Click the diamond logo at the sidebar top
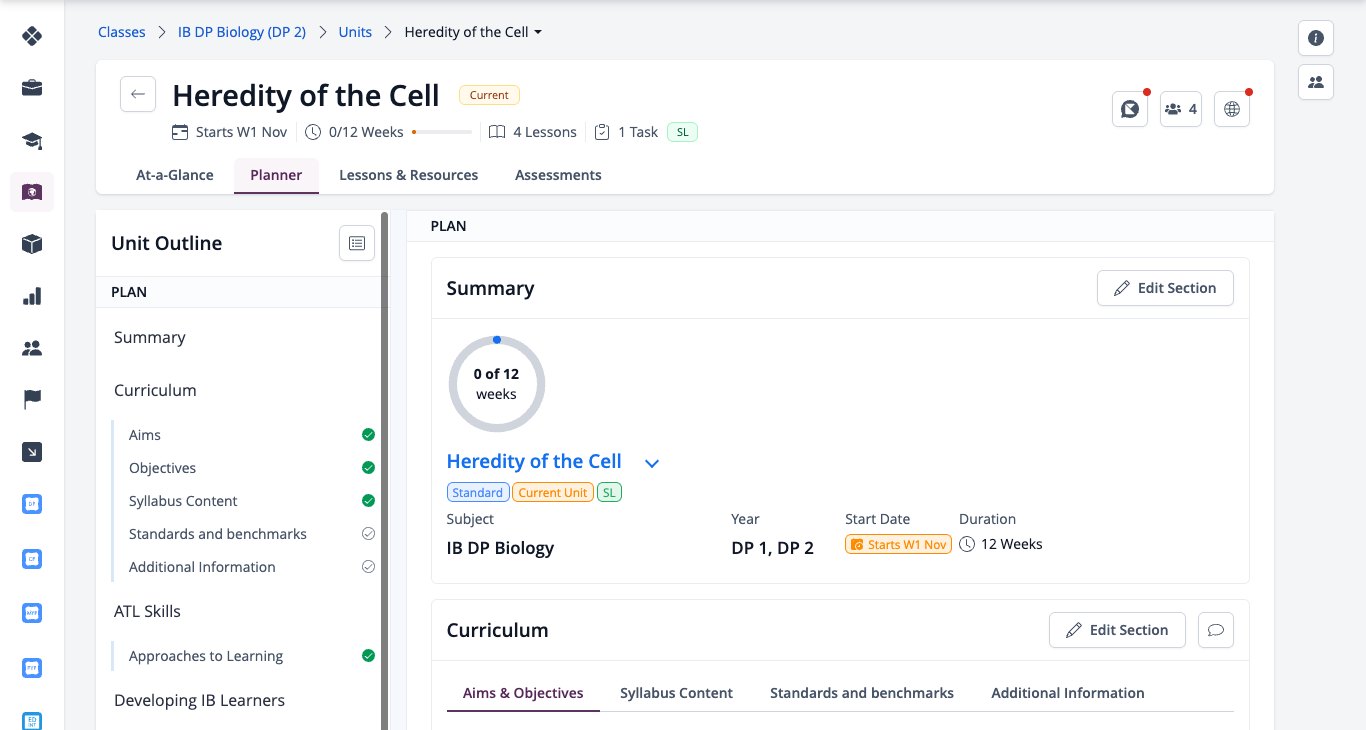Image resolution: width=1366 pixels, height=730 pixels. 32,36
